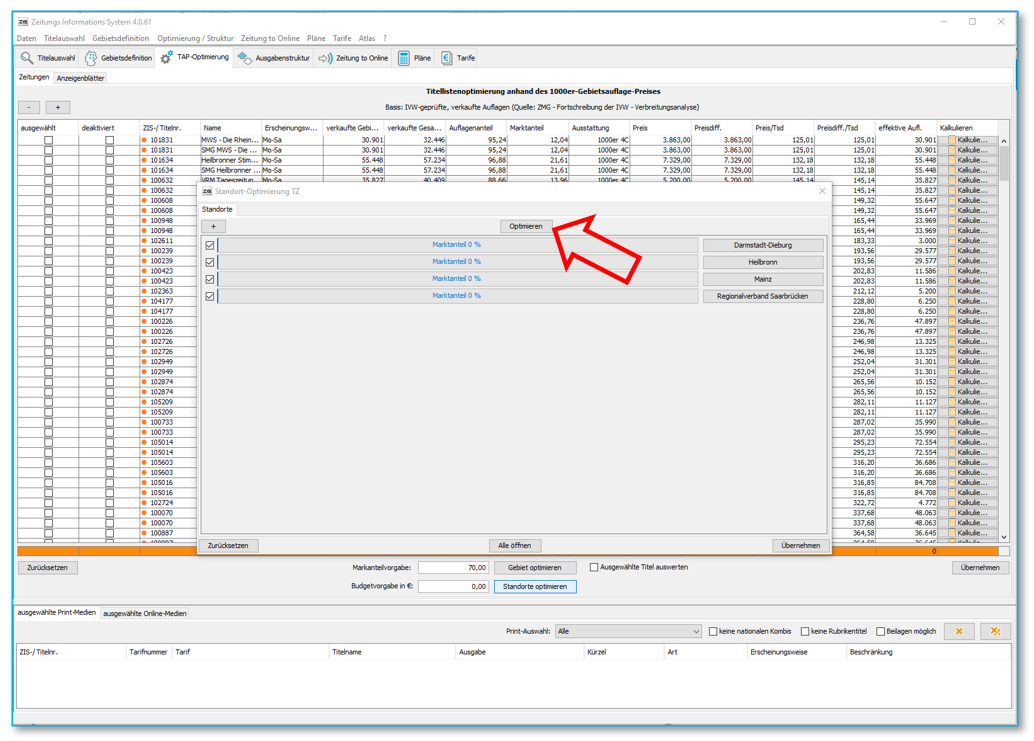The height and width of the screenshot is (741, 1034).
Task: Click the 'Alle öffnen' button
Action: coord(515,546)
